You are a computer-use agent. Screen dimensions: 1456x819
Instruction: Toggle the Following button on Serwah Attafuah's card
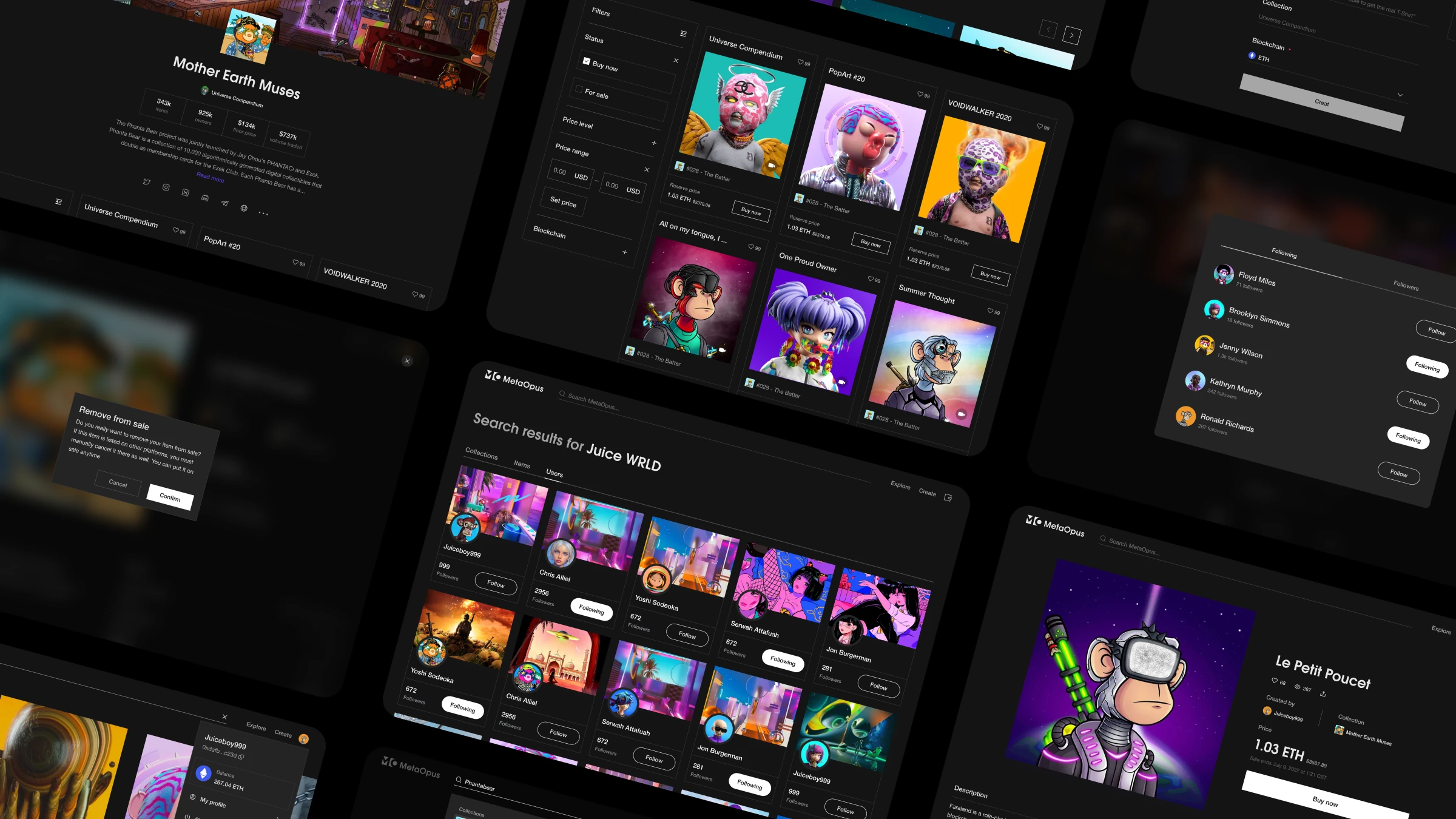(783, 661)
